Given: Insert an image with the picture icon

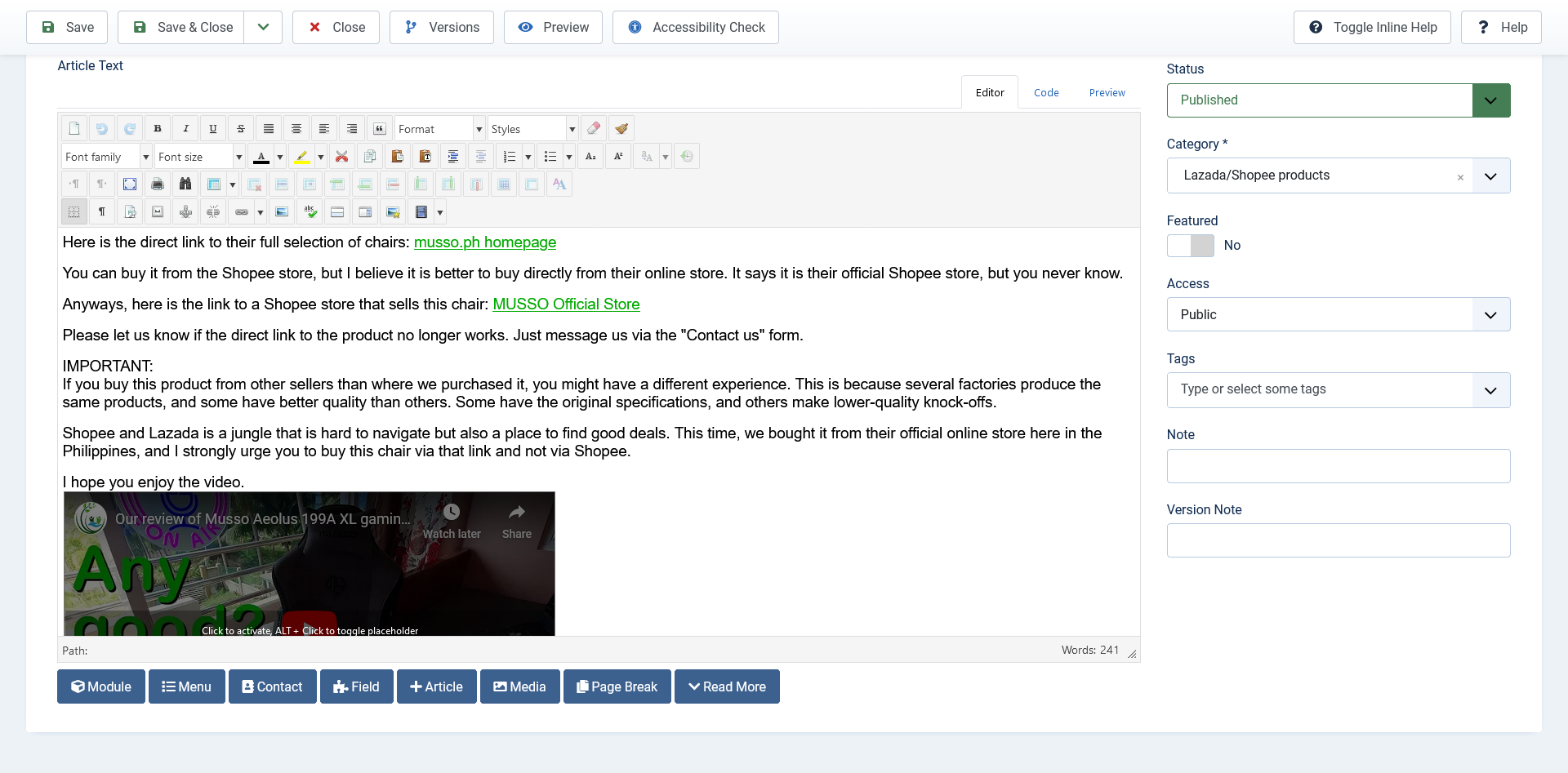Looking at the screenshot, I should pos(282,212).
